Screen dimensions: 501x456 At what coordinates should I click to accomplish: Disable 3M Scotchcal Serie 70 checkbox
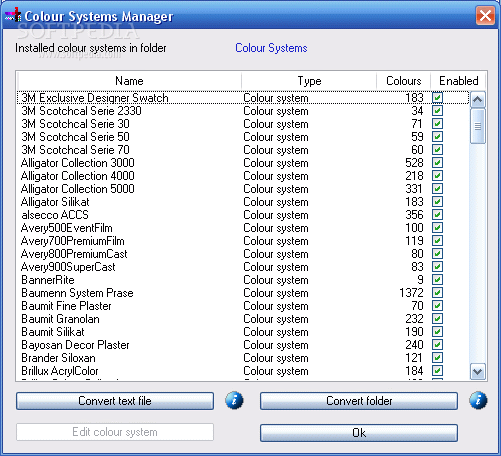click(x=437, y=150)
